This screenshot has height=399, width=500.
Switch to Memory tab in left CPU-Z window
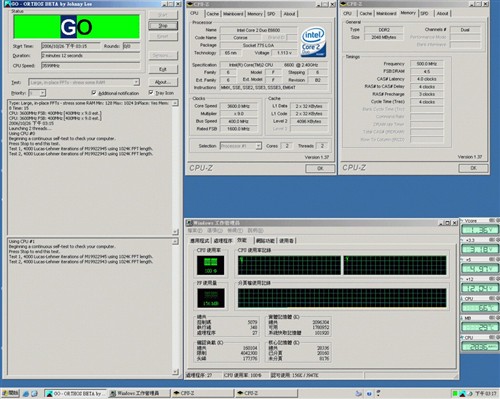pyautogui.click(x=255, y=14)
